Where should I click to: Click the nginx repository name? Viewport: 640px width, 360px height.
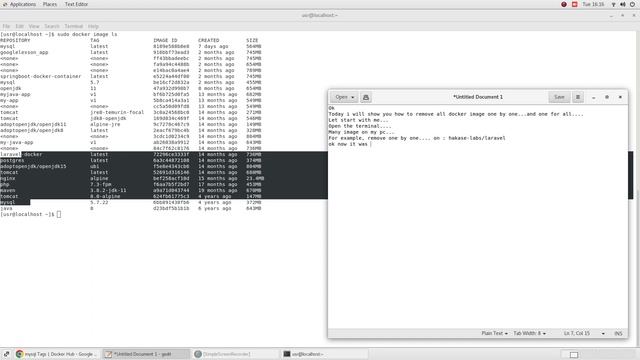(8, 178)
